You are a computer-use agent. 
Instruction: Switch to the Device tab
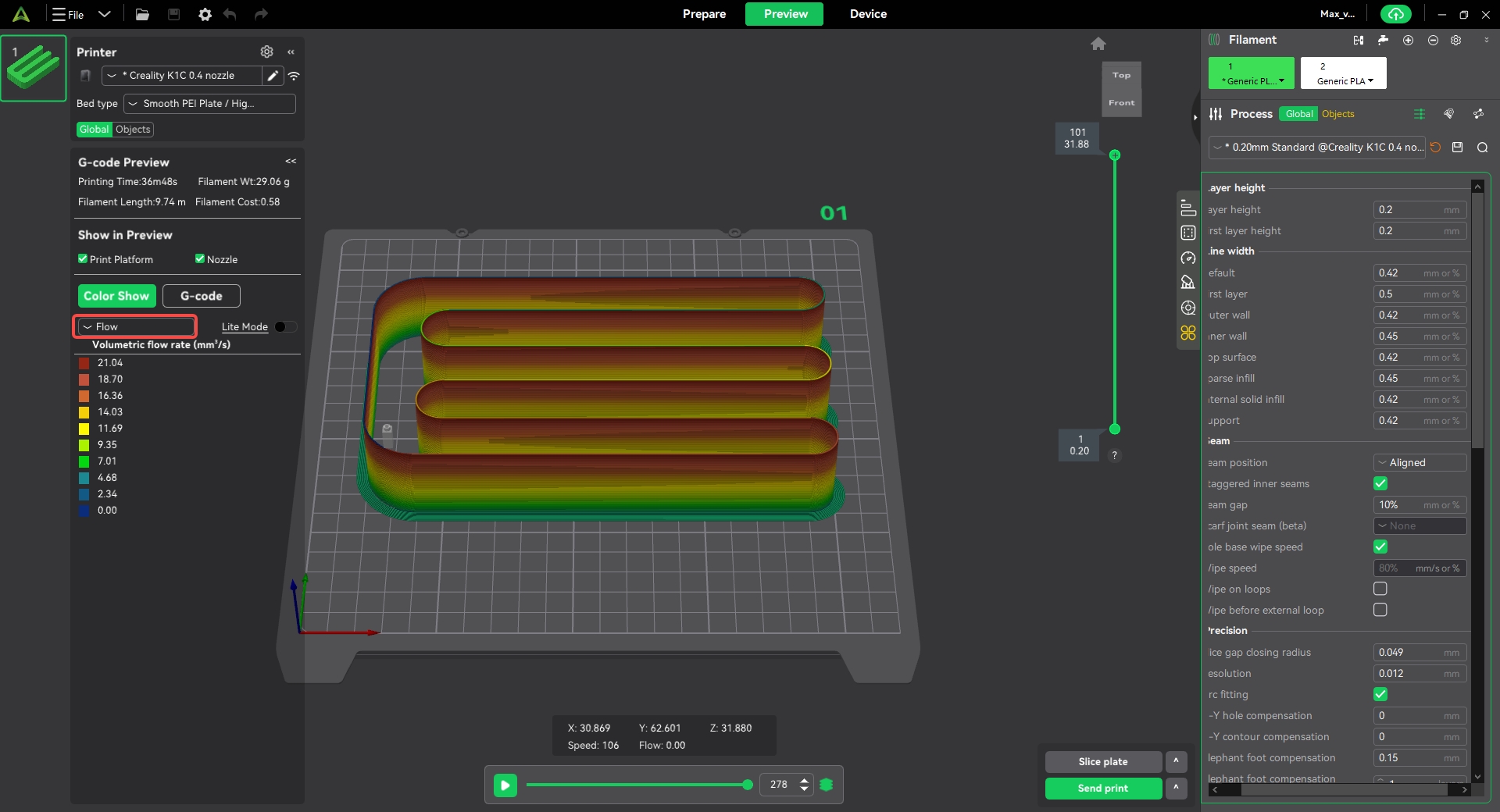(868, 14)
